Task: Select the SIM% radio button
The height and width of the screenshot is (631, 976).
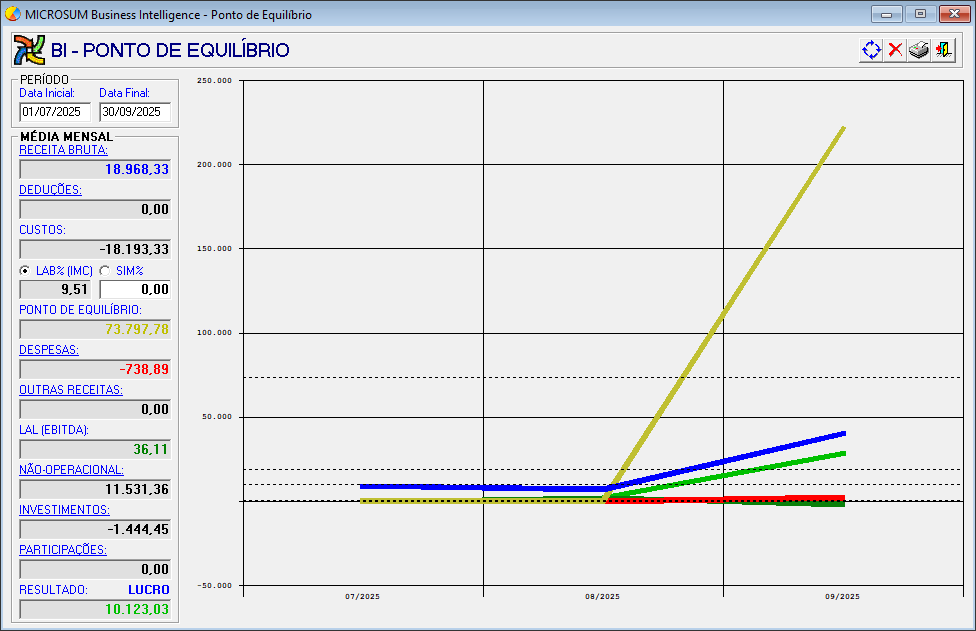Action: click(105, 271)
